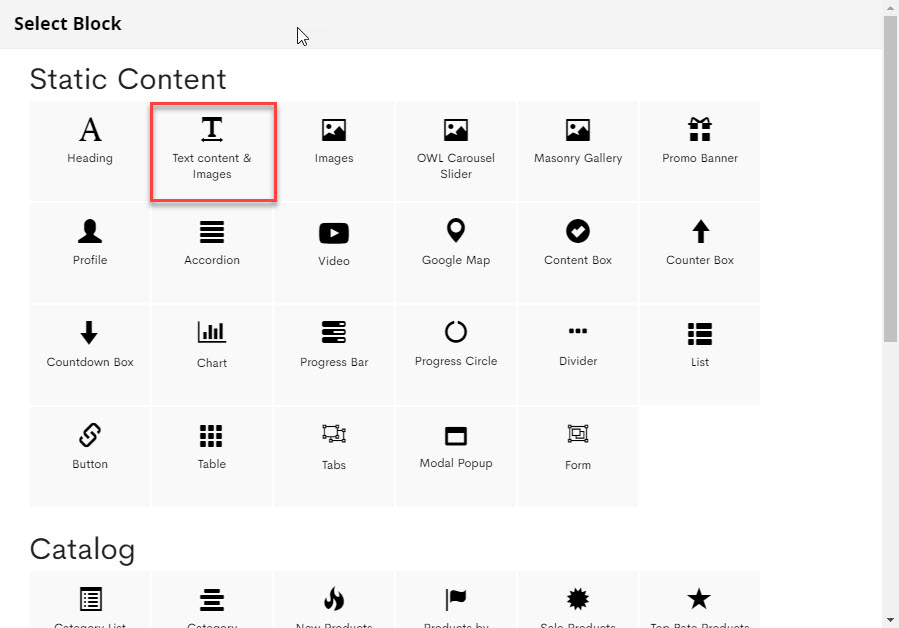Click the 'Static Content' section heading
The width and height of the screenshot is (899, 628).
[128, 79]
